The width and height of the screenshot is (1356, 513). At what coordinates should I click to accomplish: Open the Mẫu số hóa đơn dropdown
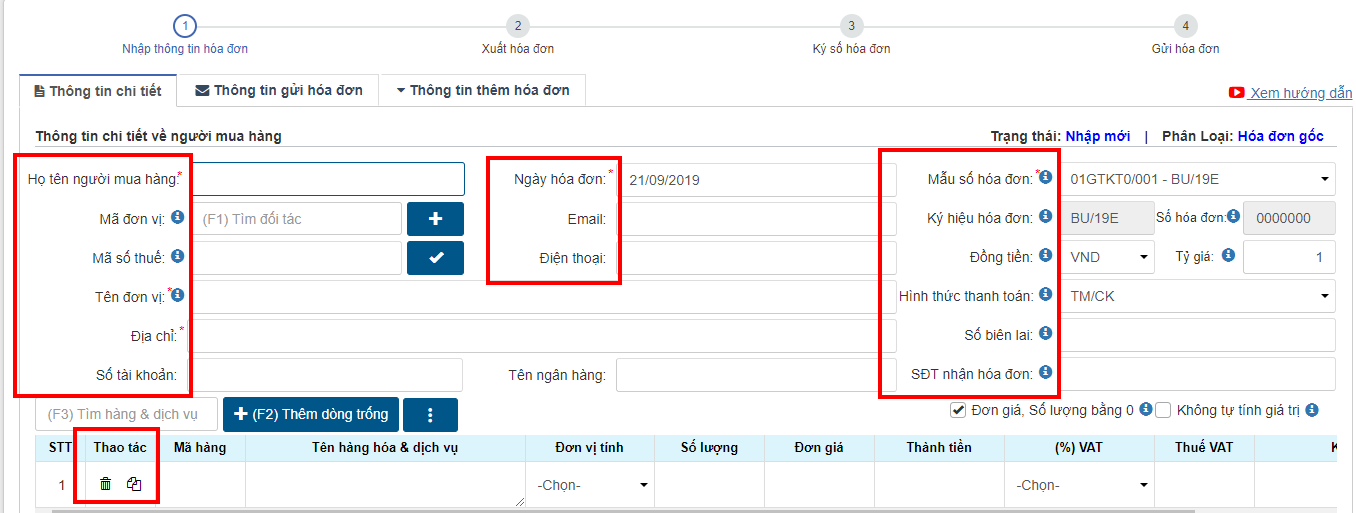tap(1200, 180)
